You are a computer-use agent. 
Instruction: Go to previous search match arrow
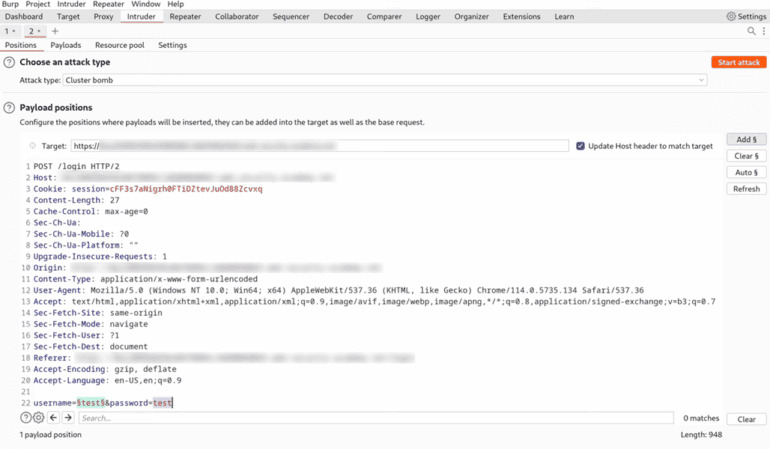point(54,418)
